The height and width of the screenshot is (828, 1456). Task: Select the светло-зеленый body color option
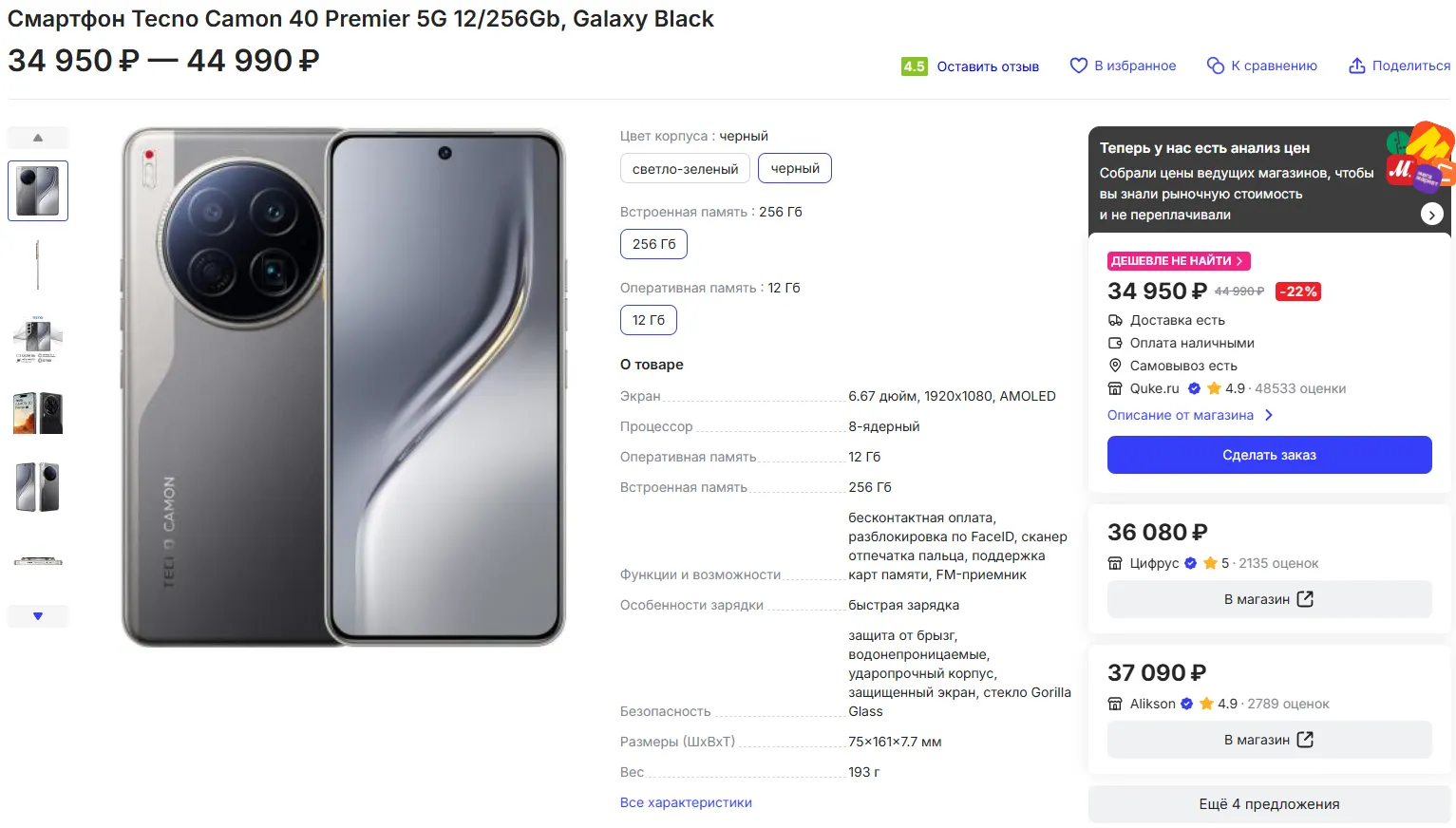click(685, 169)
